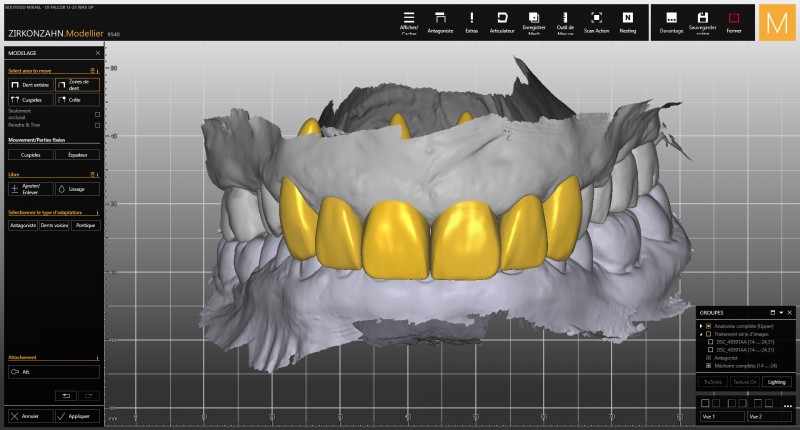Toggle the Mâchoire complète checkbox

(x=708, y=366)
